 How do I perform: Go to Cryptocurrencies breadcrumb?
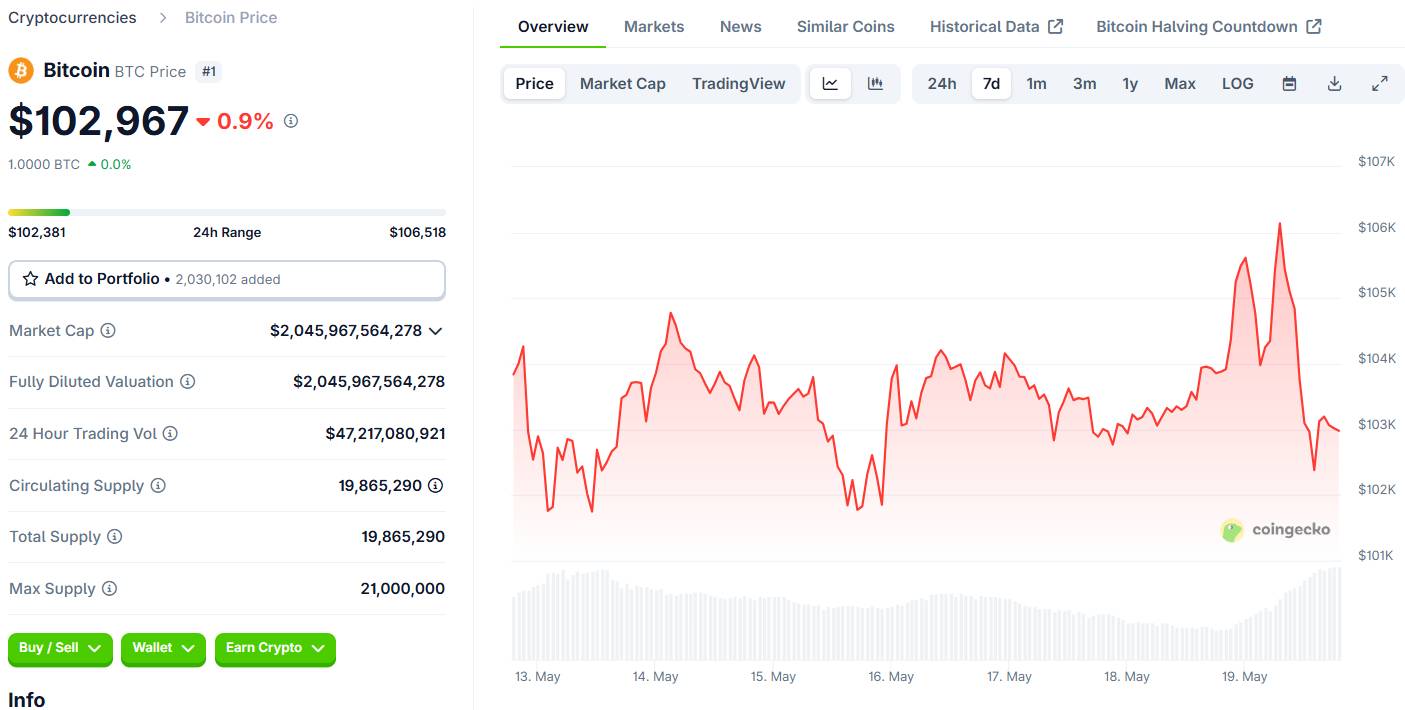[72, 18]
